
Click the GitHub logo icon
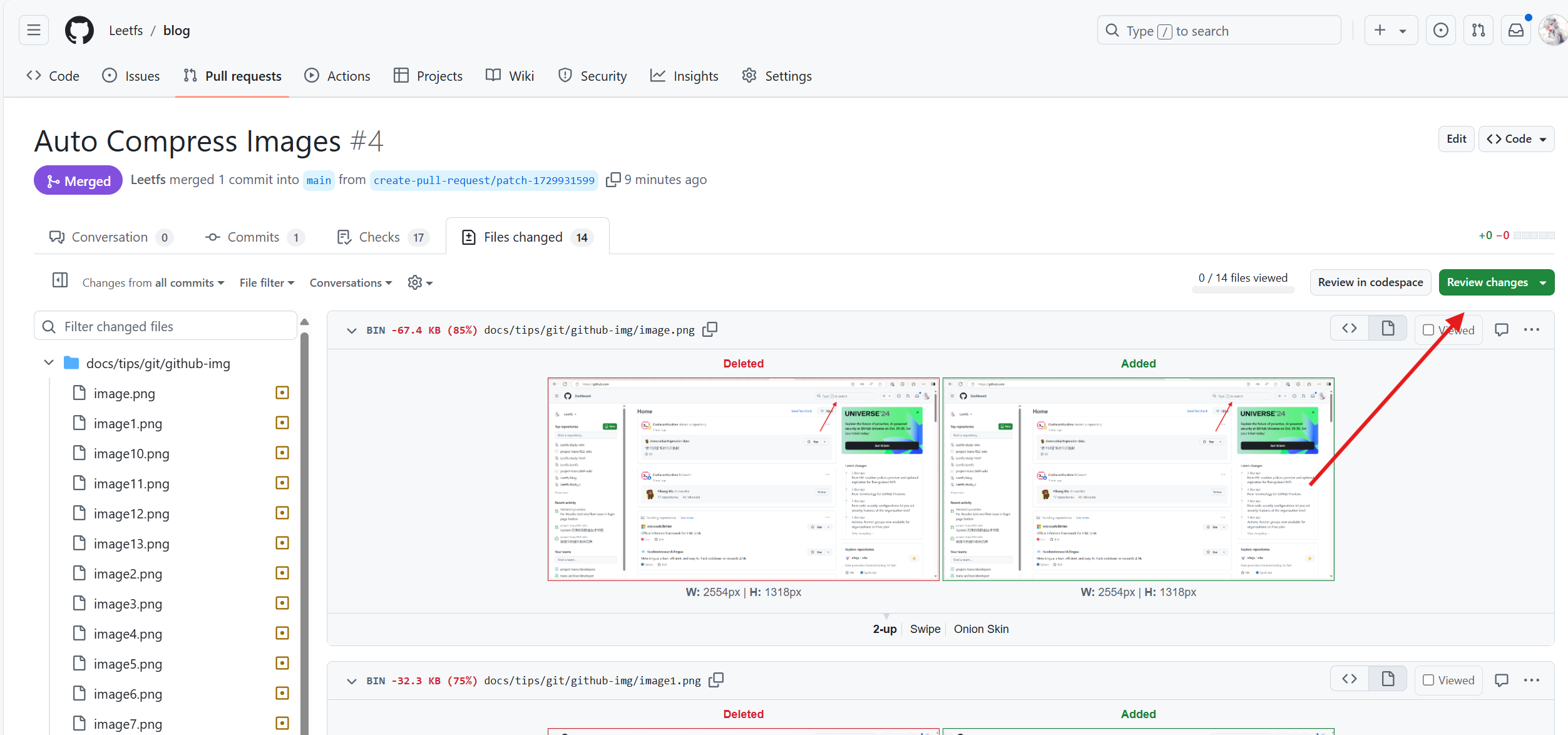pyautogui.click(x=79, y=30)
